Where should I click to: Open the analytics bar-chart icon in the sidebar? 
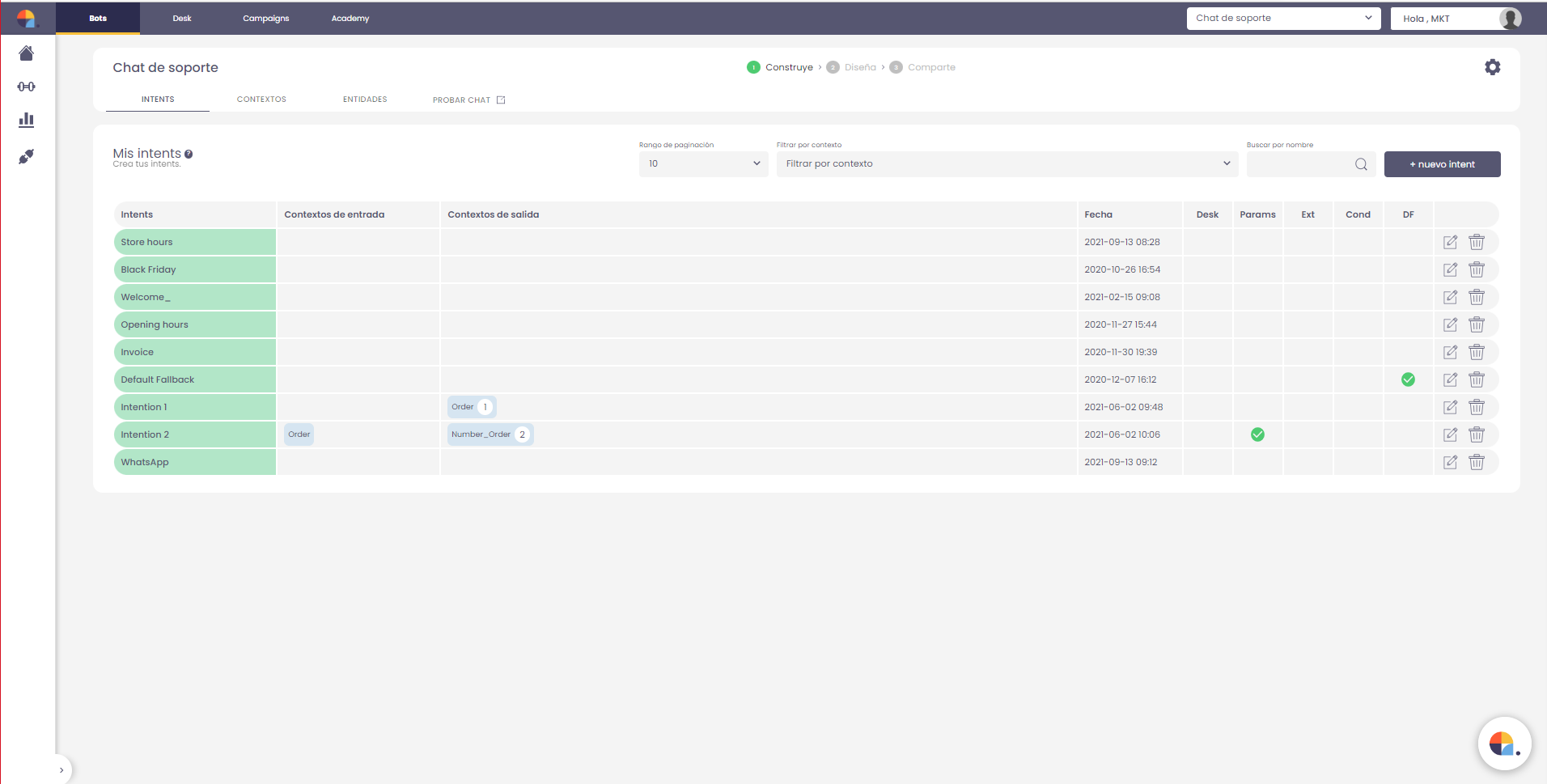pyautogui.click(x=27, y=119)
